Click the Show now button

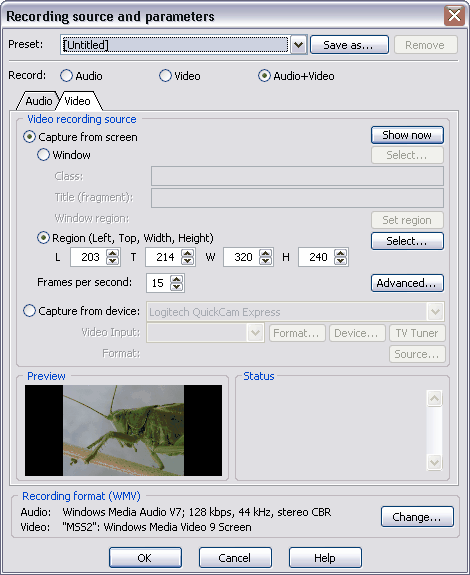coord(407,135)
